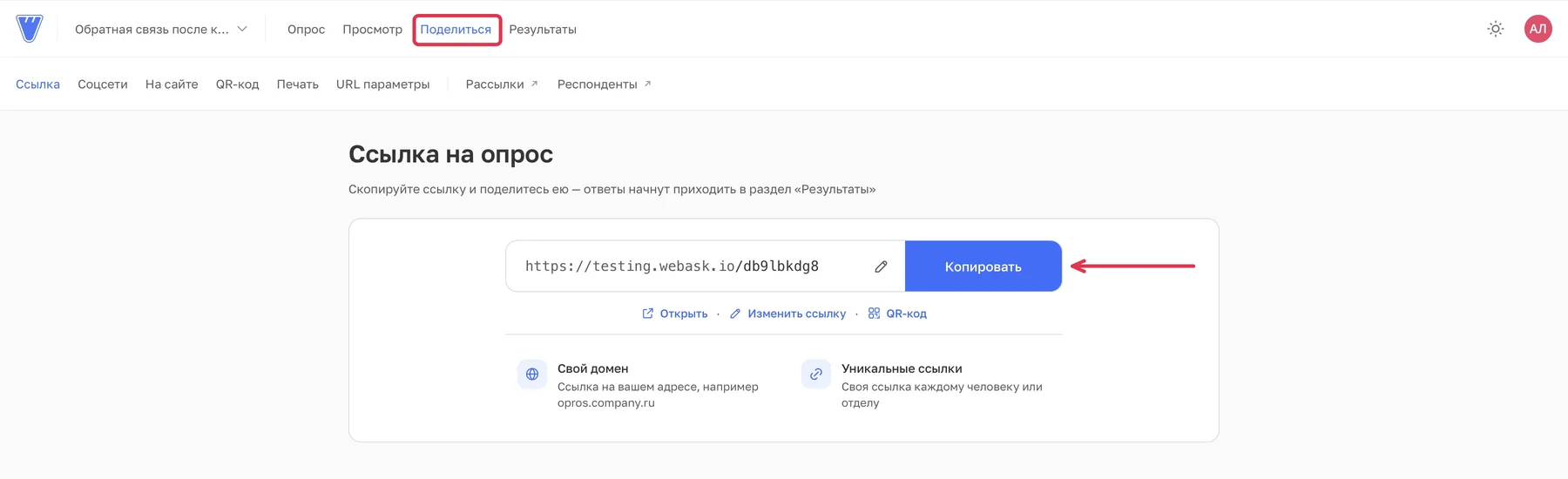Open the АЛ user avatar menu
1568x479 pixels.
click(1538, 29)
